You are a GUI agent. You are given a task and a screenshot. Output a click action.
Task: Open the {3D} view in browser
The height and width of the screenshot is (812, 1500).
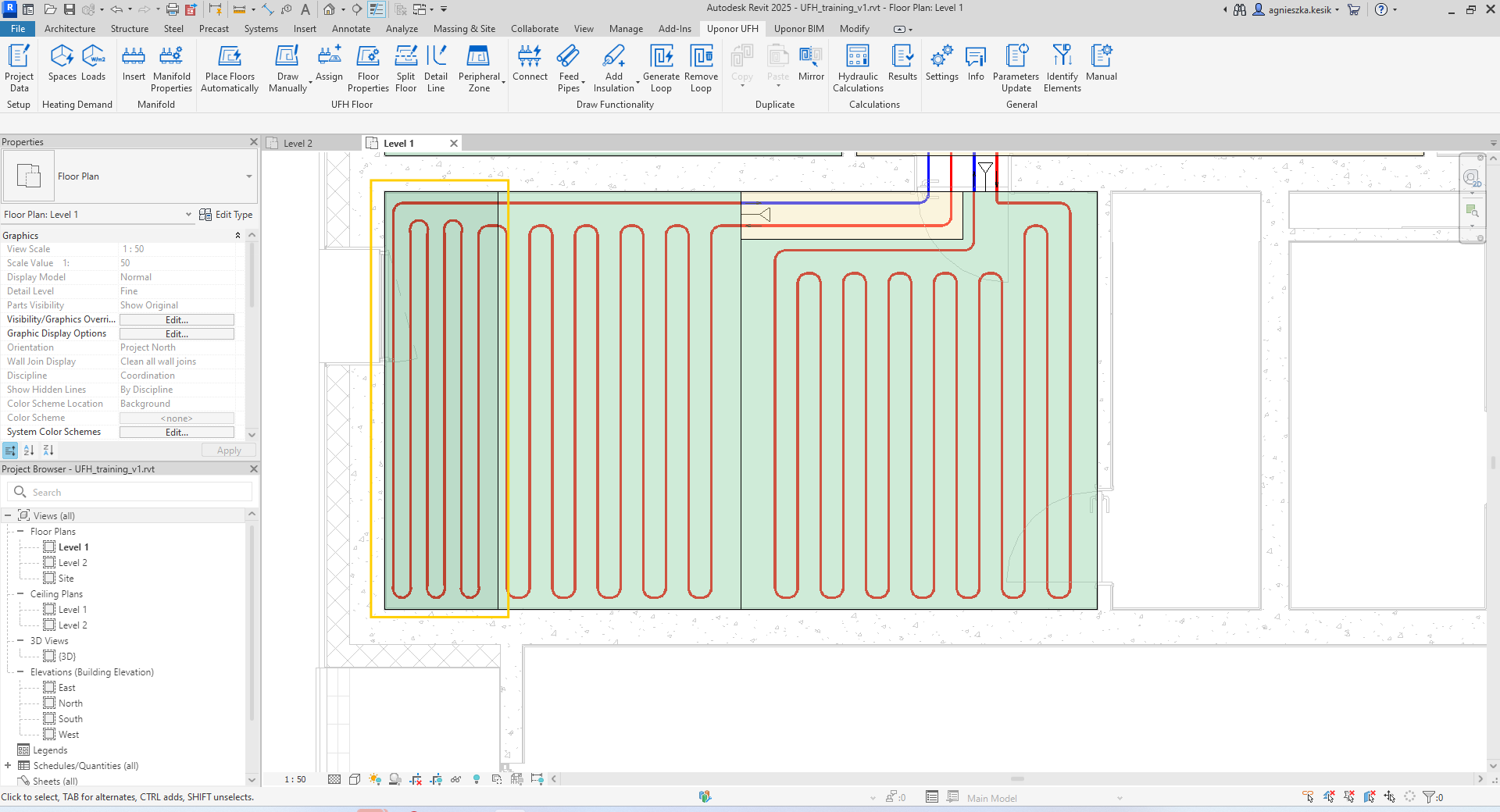tap(67, 657)
